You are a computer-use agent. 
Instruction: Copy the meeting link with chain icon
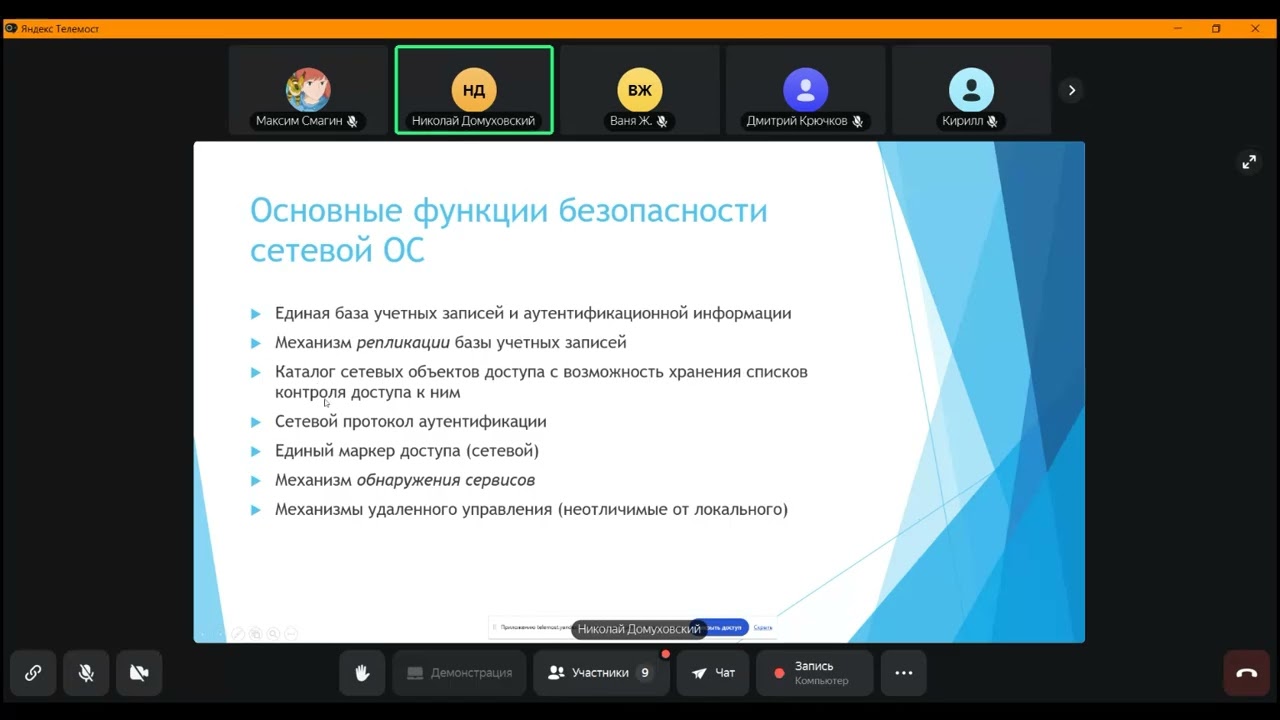33,673
